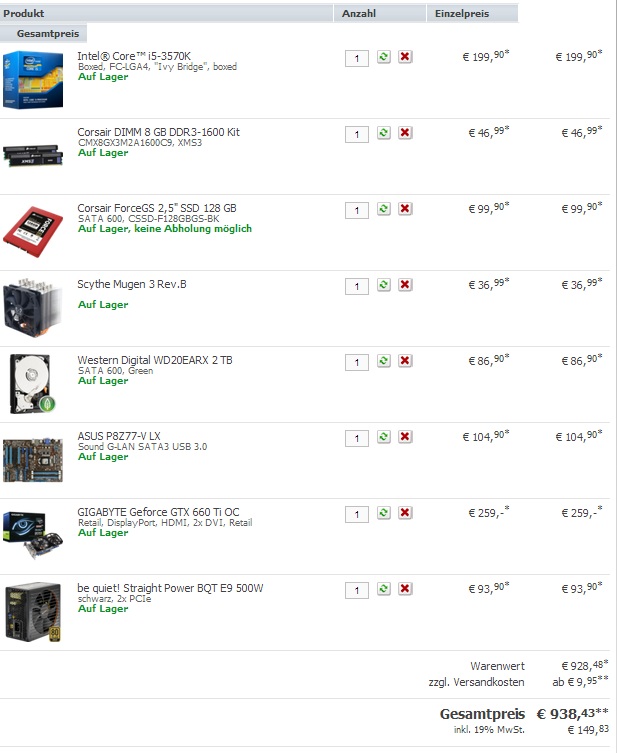Image resolution: width=617 pixels, height=753 pixels.
Task: Open Intel Core i5-3570K product link
Action: click(x=134, y=56)
